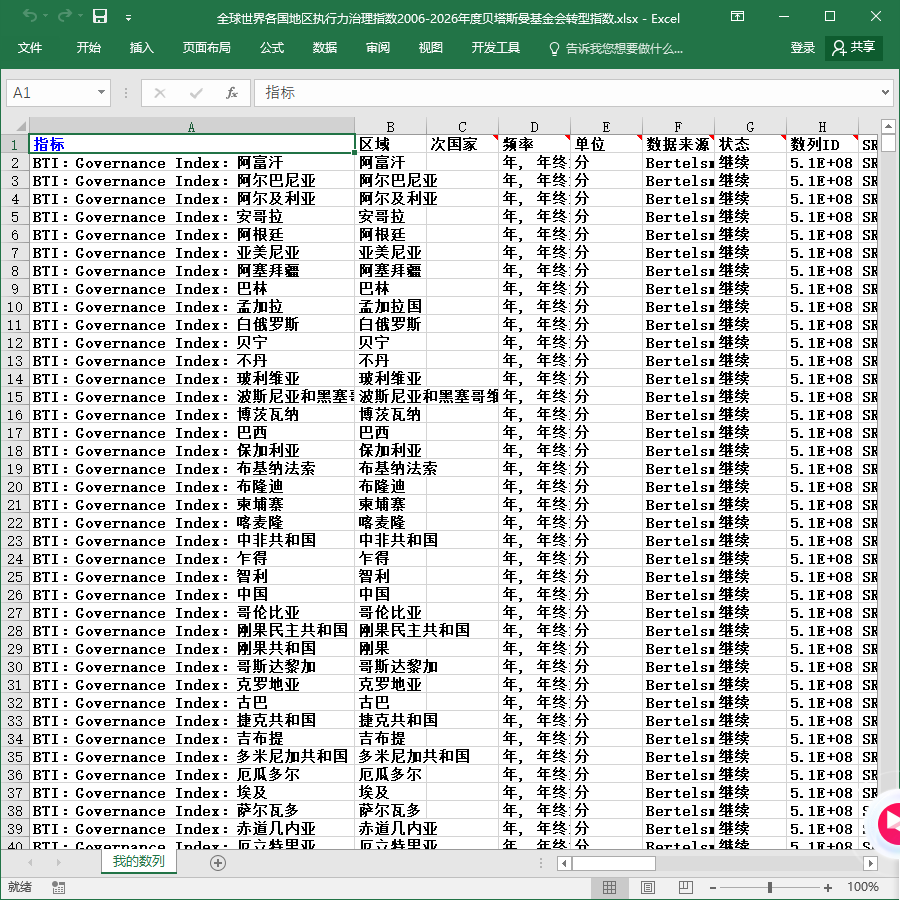Click the 共享 share button
The width and height of the screenshot is (900, 900).
854,48
